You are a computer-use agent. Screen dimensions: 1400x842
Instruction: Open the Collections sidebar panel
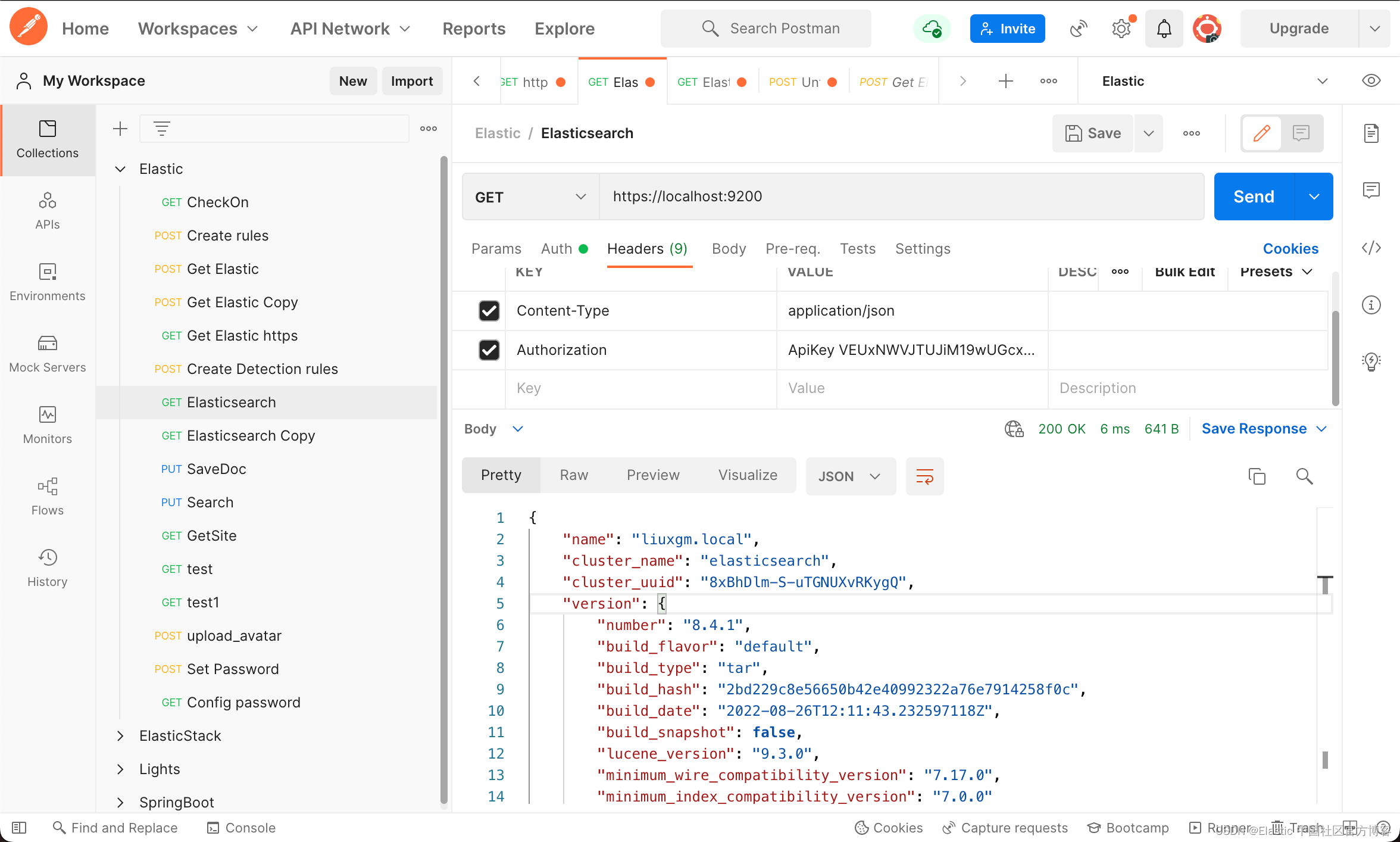click(48, 140)
